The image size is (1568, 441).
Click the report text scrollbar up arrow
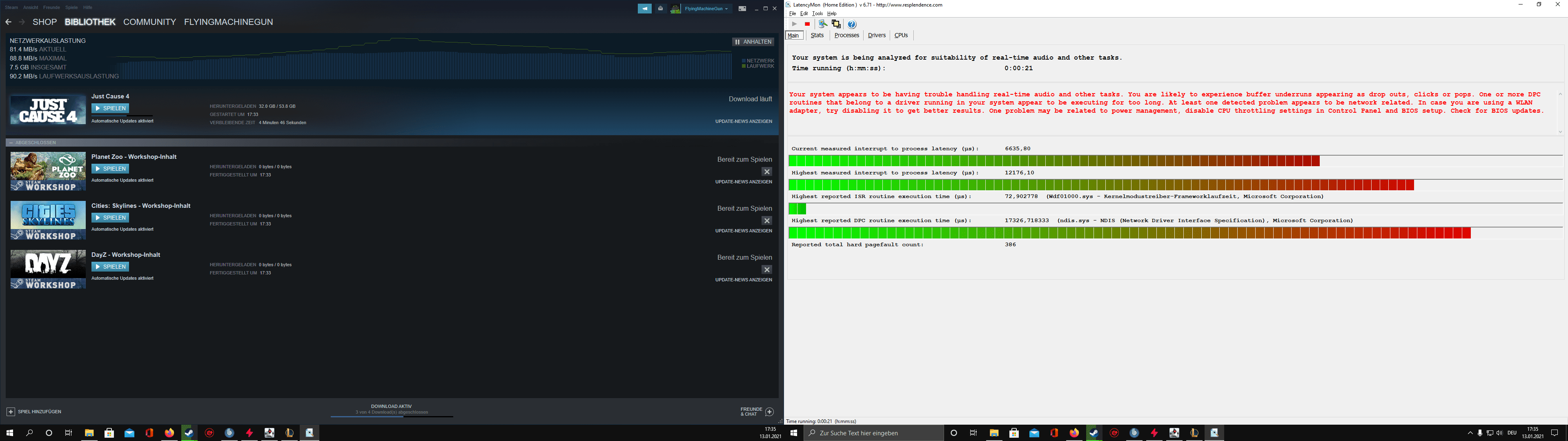click(1560, 94)
